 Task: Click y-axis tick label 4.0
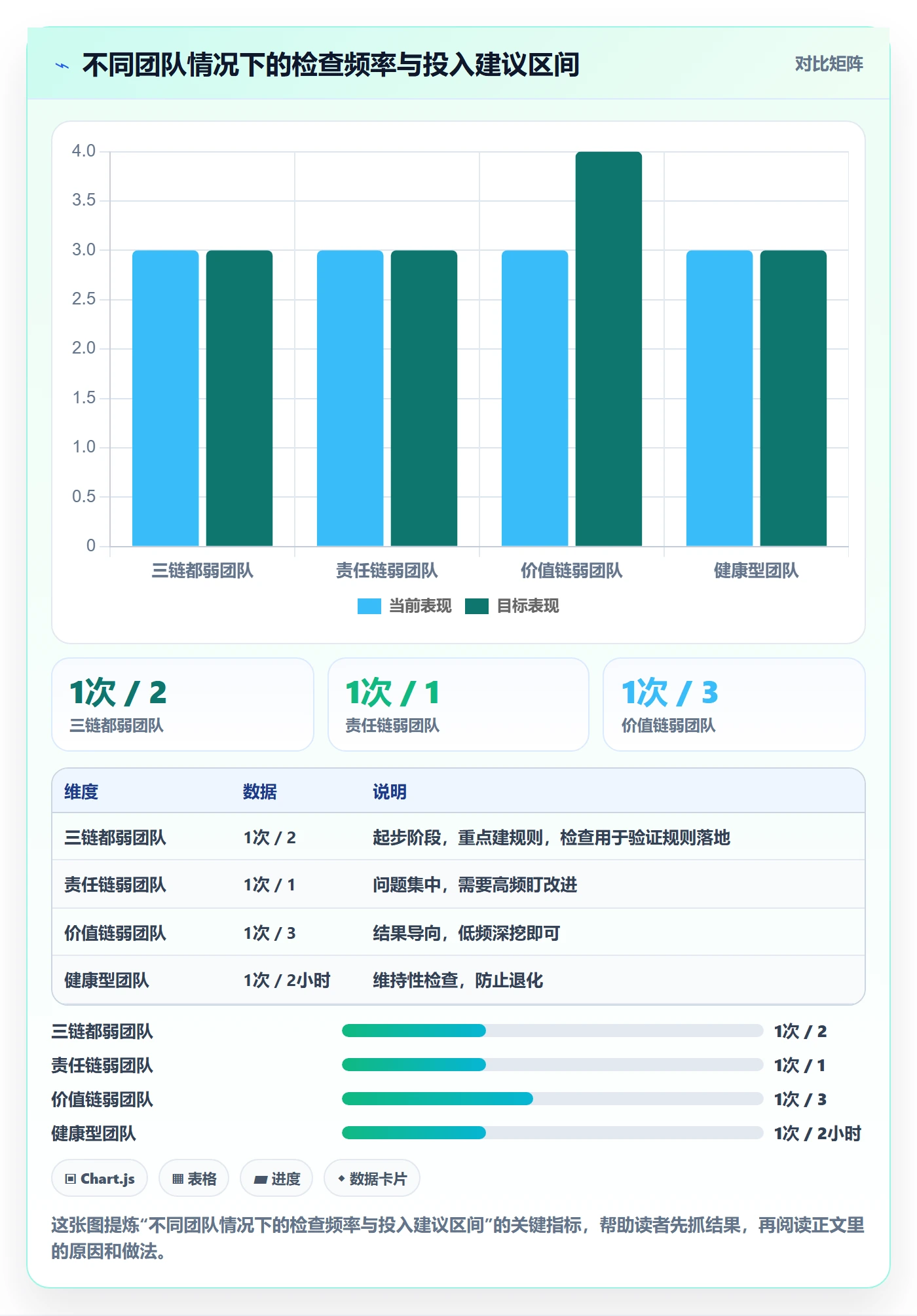coord(84,151)
